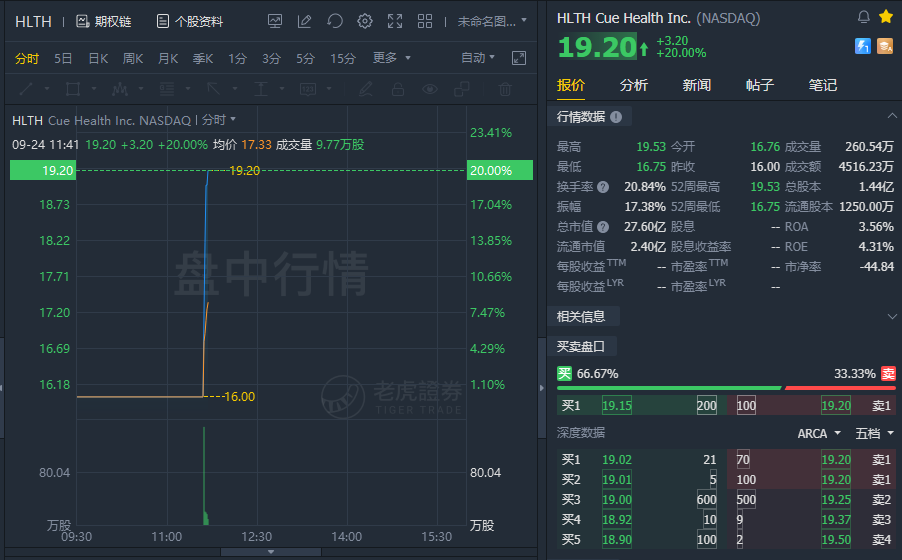The width and height of the screenshot is (902, 560).
Task: Open the unnamed chart (未命名图) dropdown
Action: [x=492, y=21]
